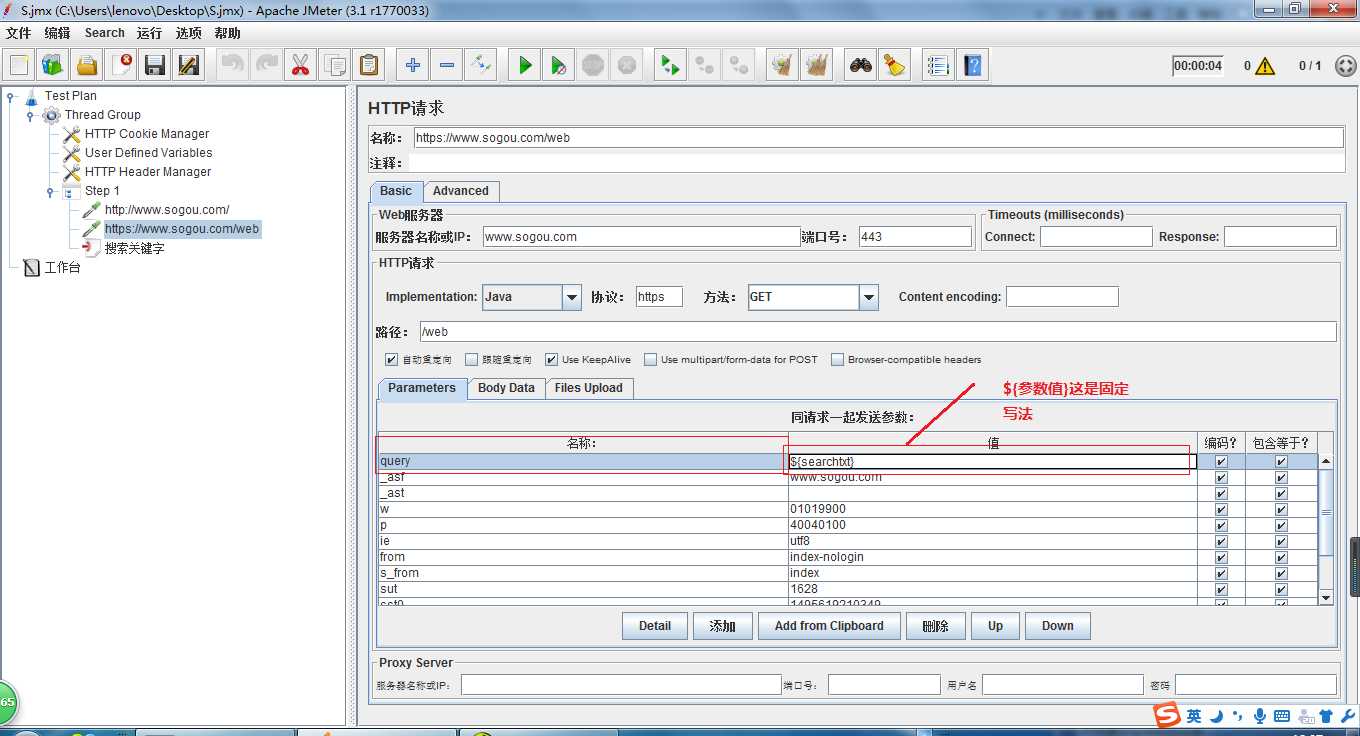
Task: Open the Templates toolbar icon
Action: [x=53, y=65]
